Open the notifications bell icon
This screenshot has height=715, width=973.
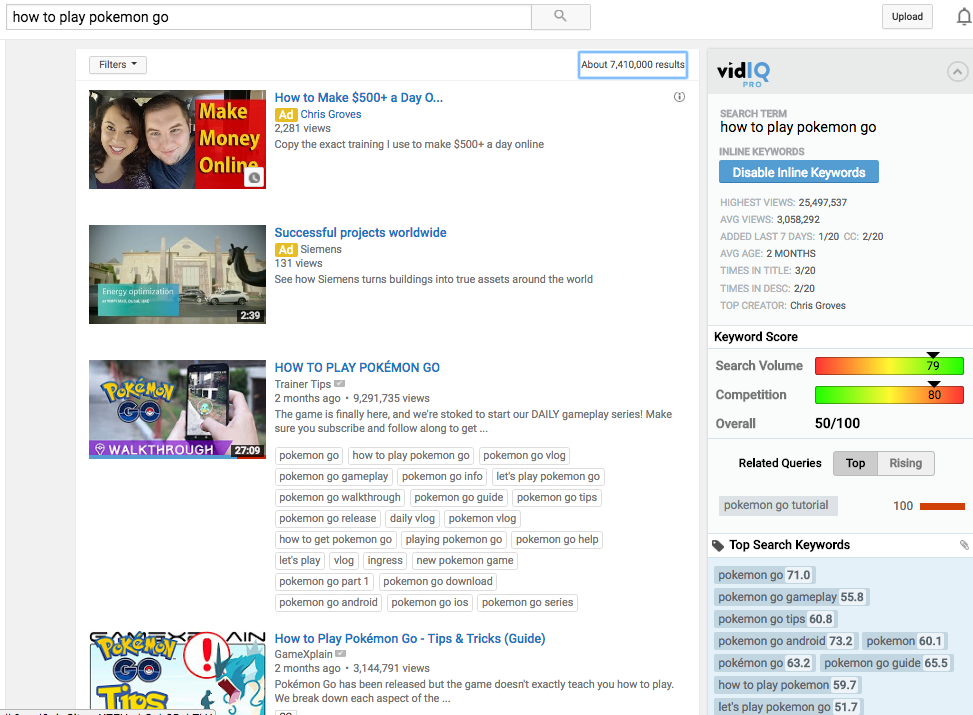(x=963, y=17)
